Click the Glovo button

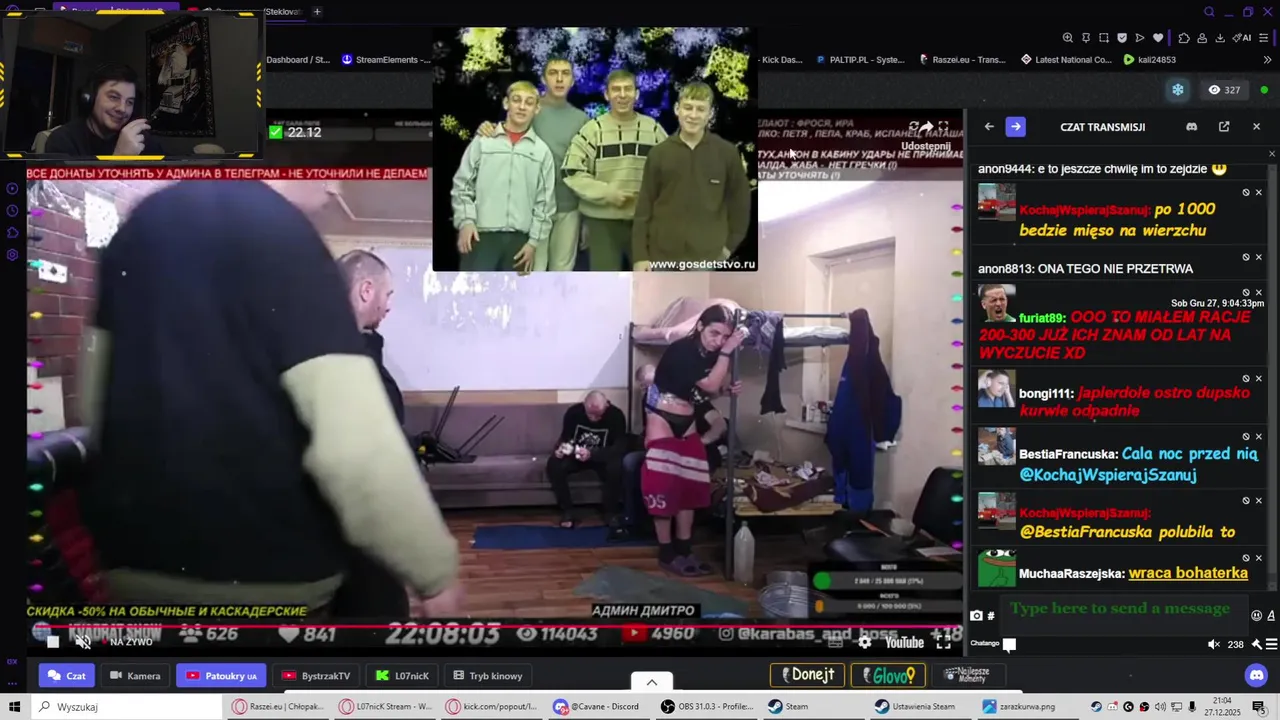click(887, 675)
